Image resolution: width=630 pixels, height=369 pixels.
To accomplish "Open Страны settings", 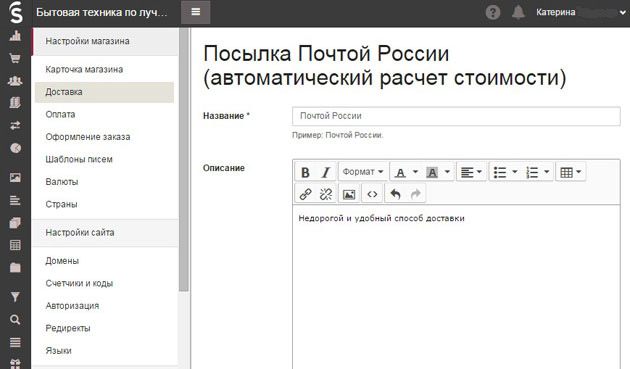I will tap(61, 204).
